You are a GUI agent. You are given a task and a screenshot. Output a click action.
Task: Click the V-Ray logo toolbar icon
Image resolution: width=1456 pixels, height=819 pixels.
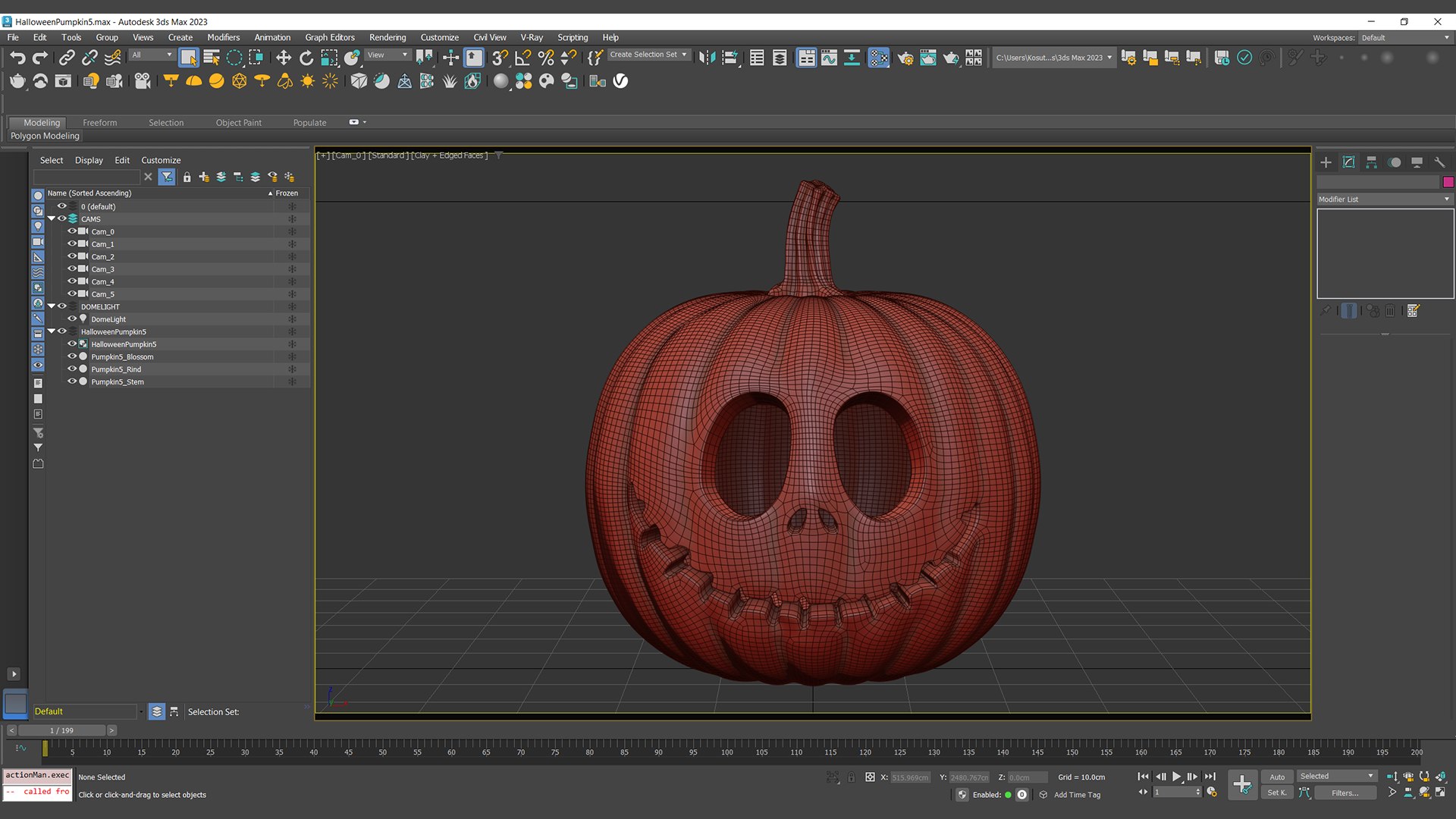tap(620, 80)
